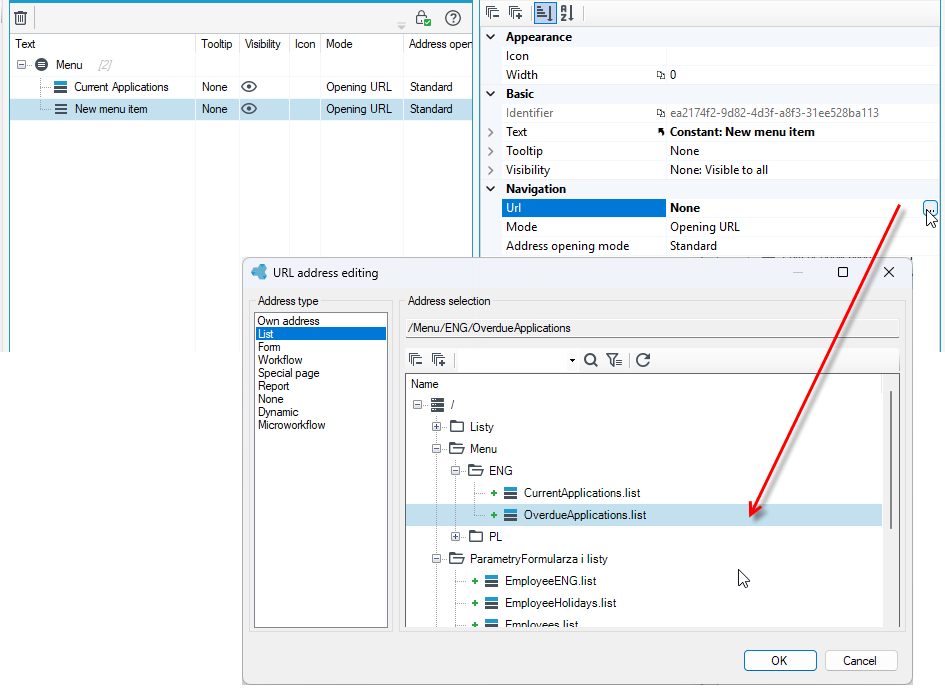Confirm with the OK button
Image resolution: width=945 pixels, height=688 pixels.
point(780,660)
